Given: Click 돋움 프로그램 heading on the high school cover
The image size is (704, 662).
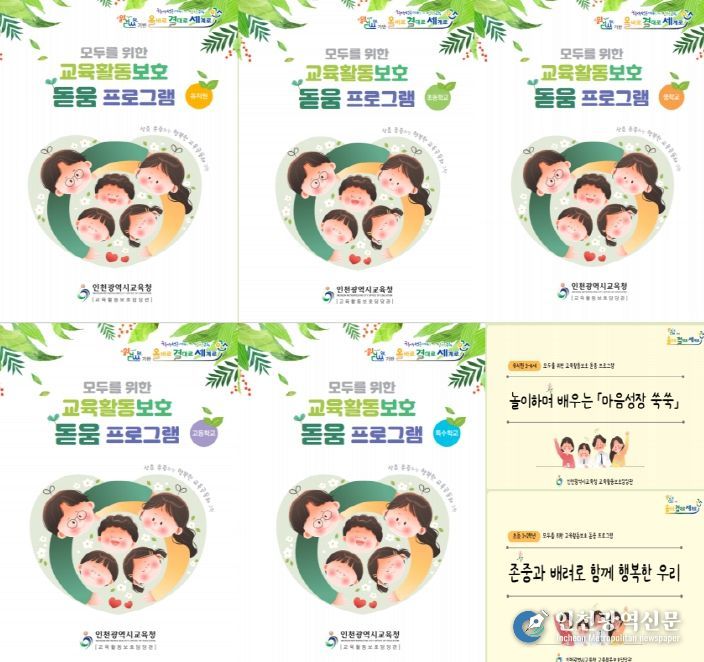Looking at the screenshot, I should (x=117, y=433).
